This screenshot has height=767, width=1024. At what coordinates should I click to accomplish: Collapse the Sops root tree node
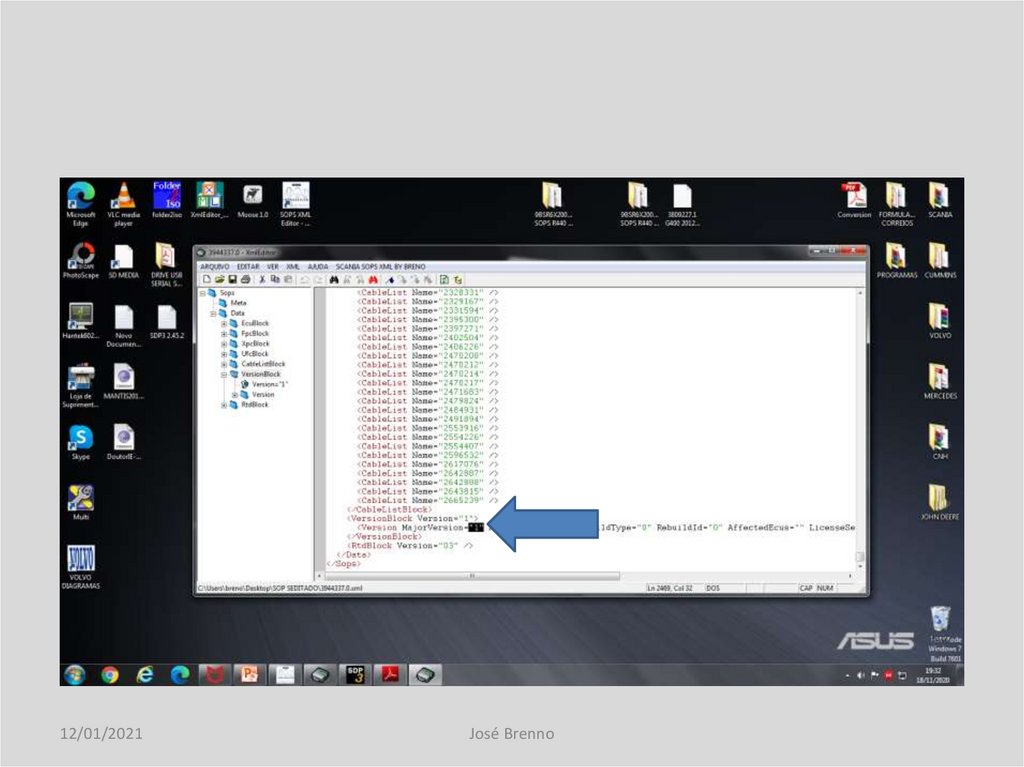(203, 293)
